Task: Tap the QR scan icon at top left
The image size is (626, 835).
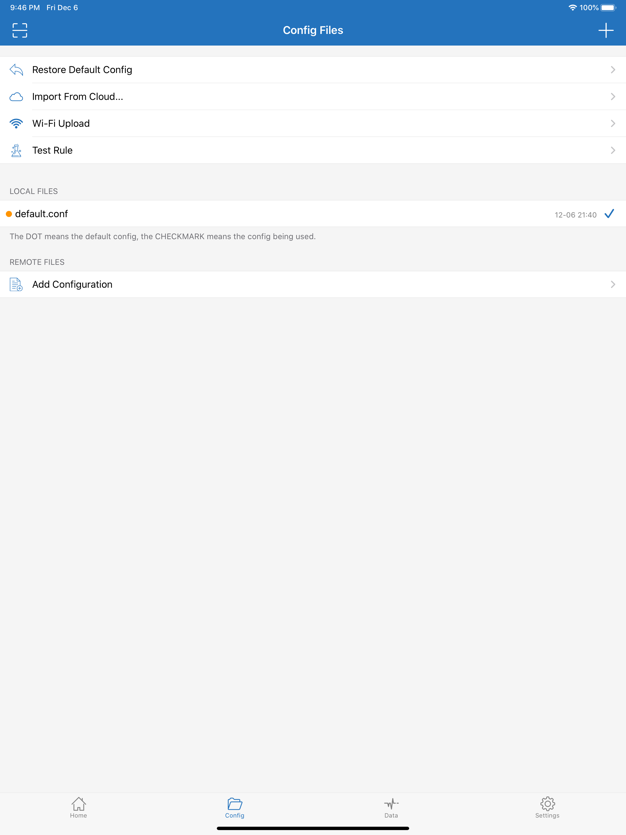Action: (19, 30)
